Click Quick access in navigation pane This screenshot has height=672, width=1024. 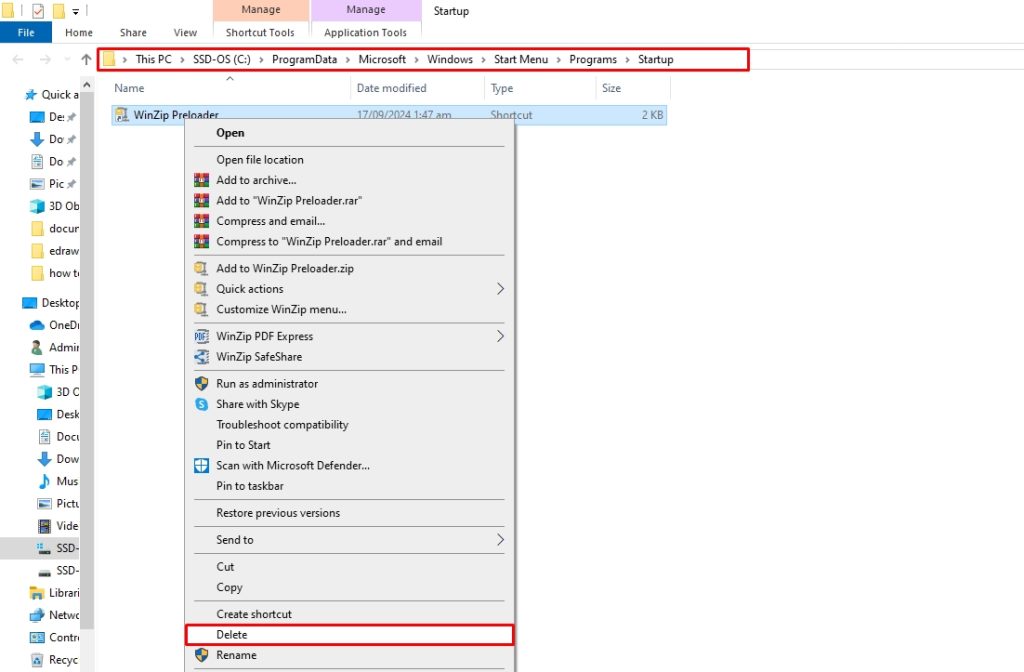[52, 95]
